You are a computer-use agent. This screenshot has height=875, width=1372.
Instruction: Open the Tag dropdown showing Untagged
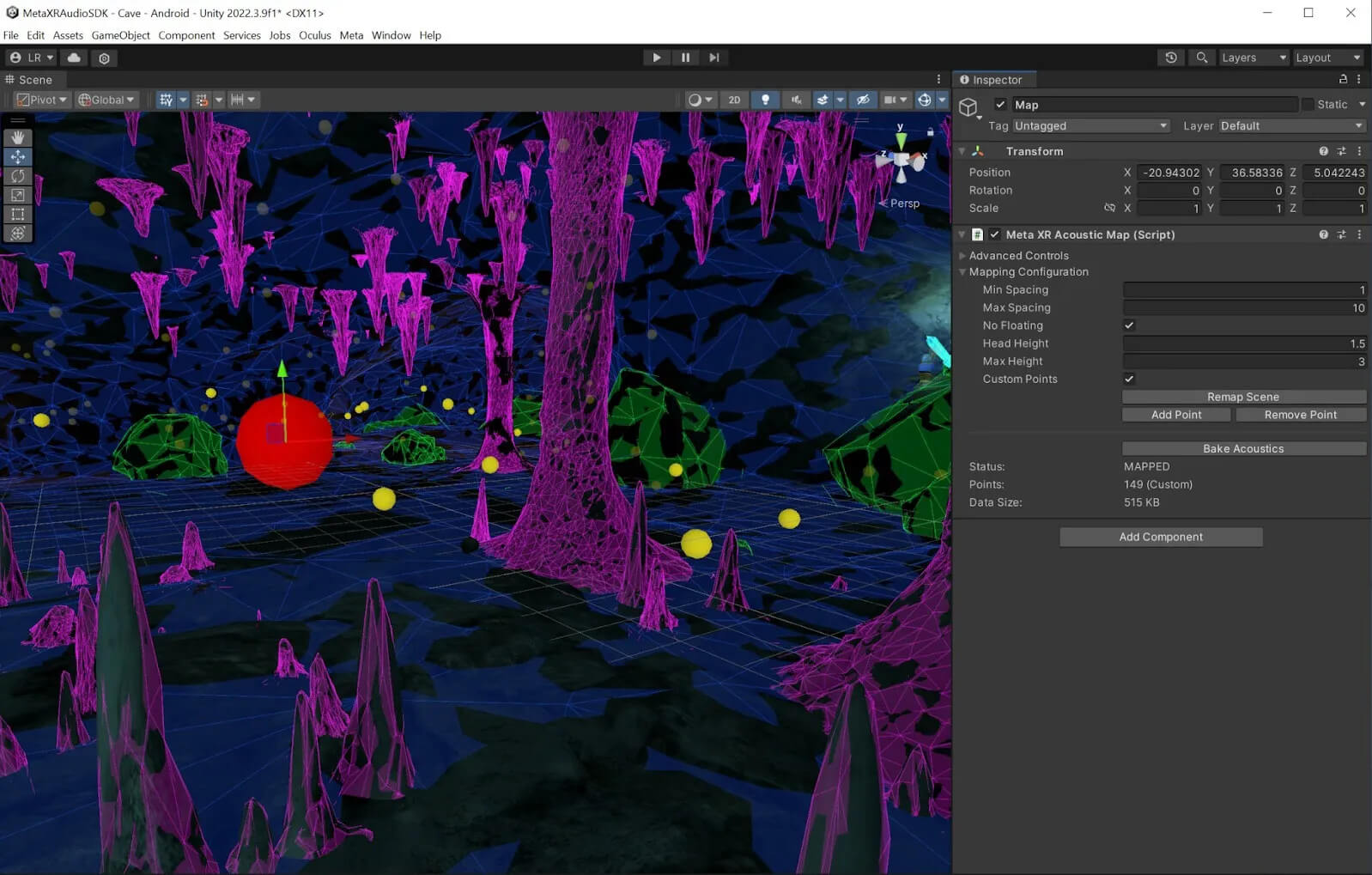click(1090, 126)
